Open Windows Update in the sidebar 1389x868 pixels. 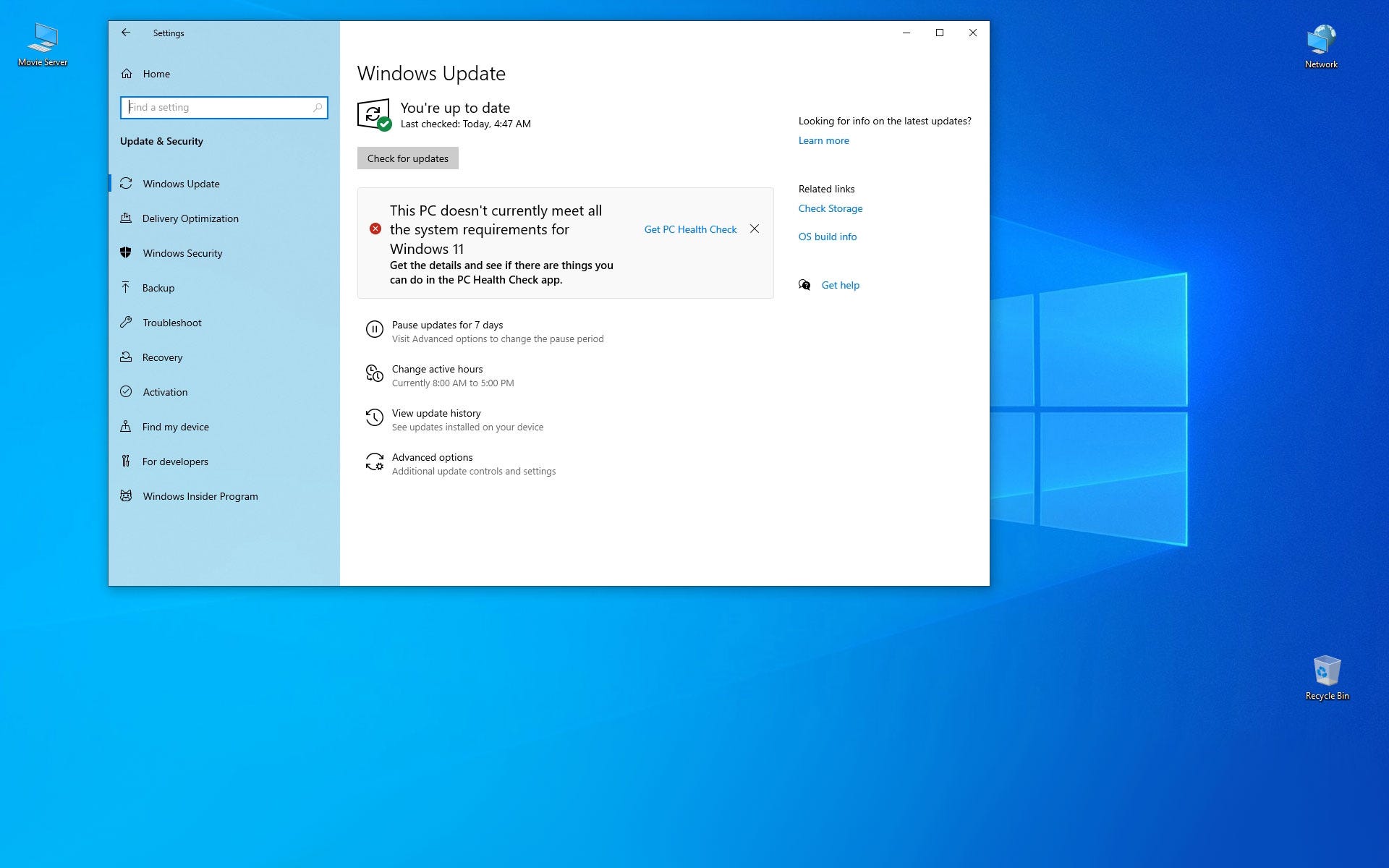(x=224, y=184)
